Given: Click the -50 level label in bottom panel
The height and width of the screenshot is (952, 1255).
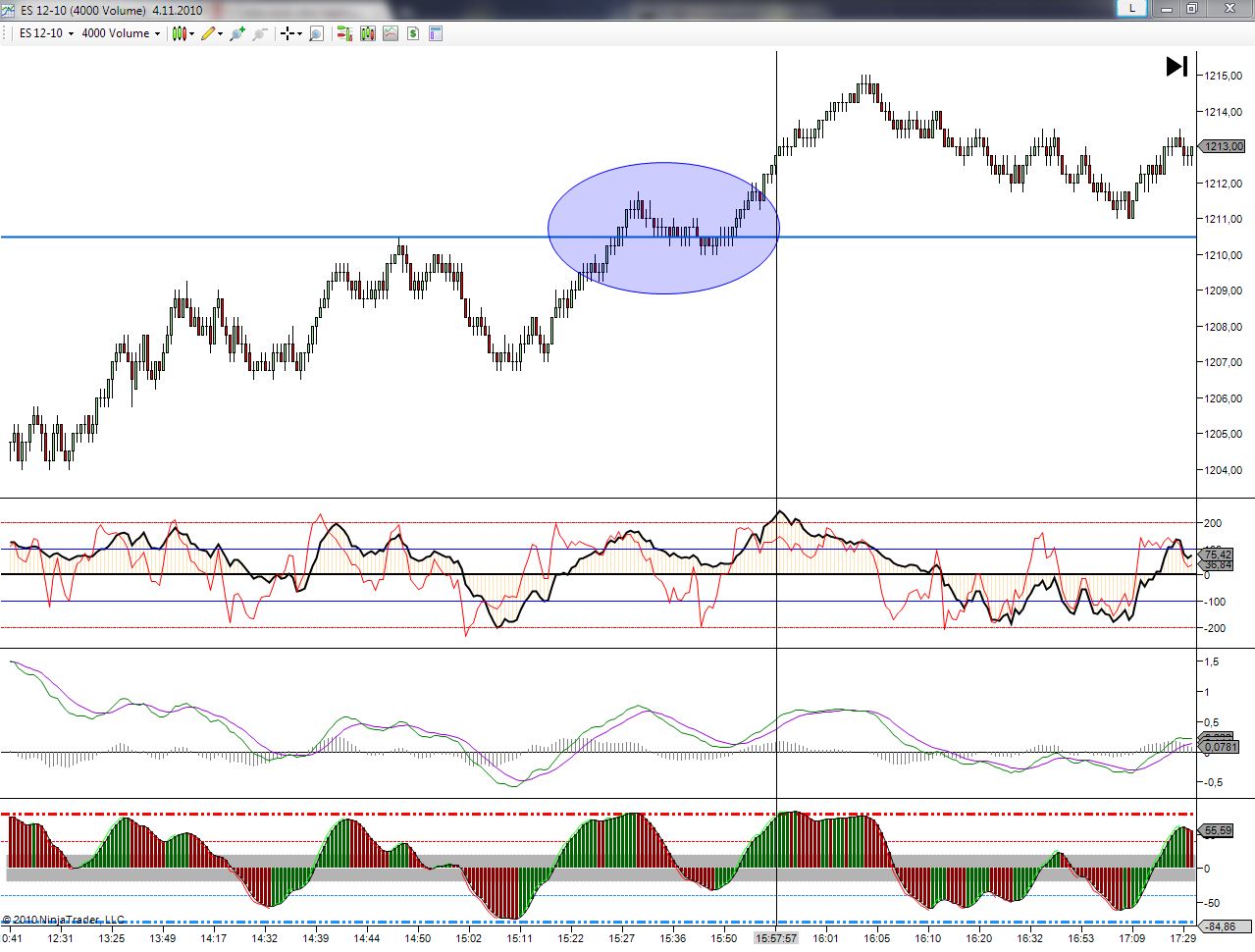Looking at the screenshot, I should tap(1212, 903).
